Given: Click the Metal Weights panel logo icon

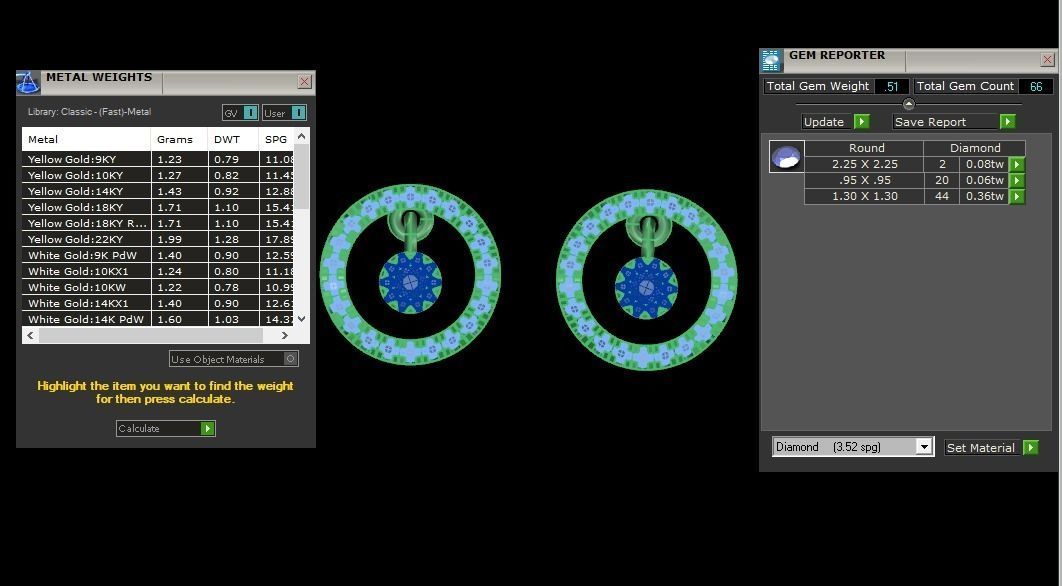Looking at the screenshot, I should pyautogui.click(x=28, y=83).
